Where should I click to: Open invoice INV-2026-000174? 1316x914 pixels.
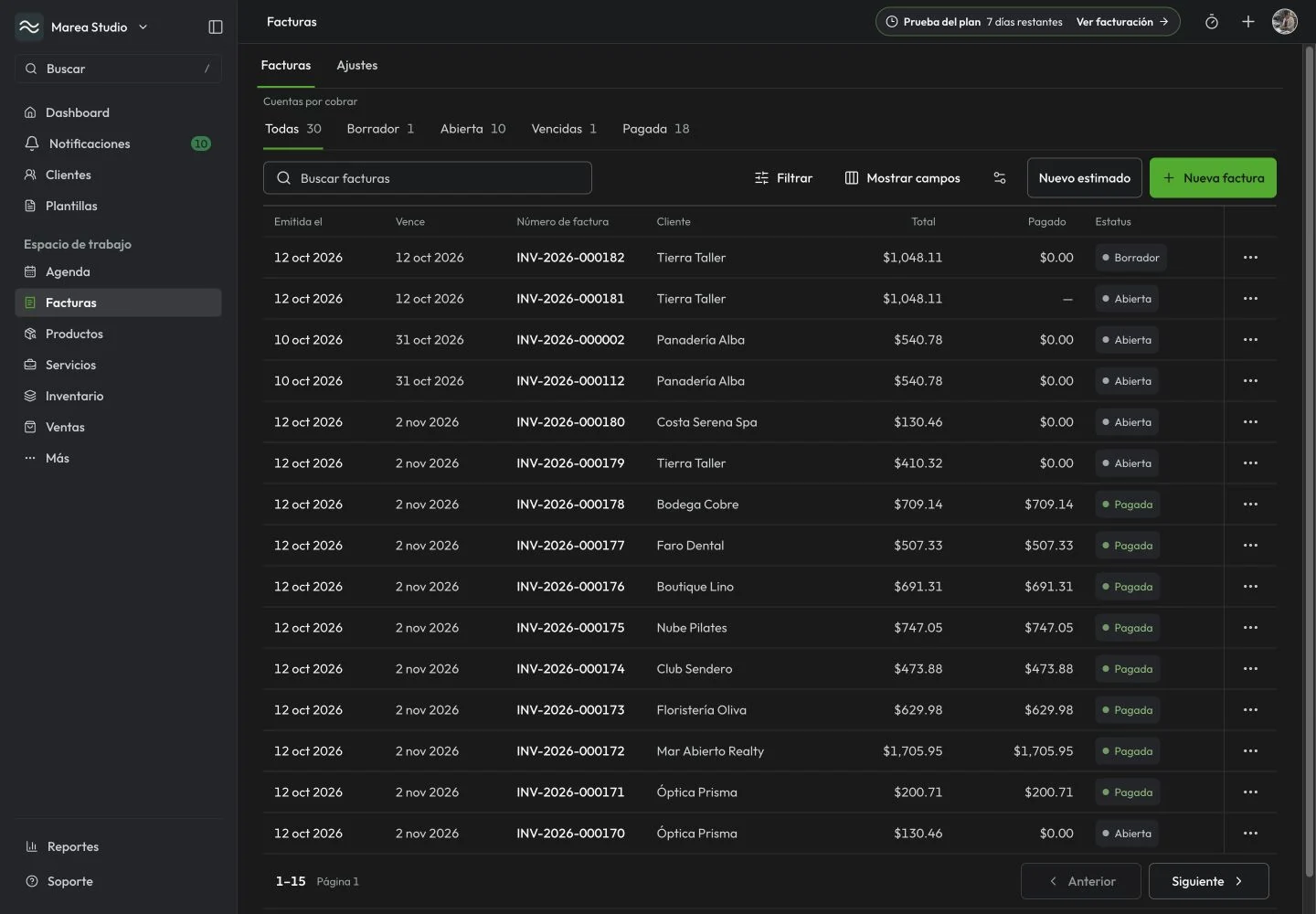570,669
